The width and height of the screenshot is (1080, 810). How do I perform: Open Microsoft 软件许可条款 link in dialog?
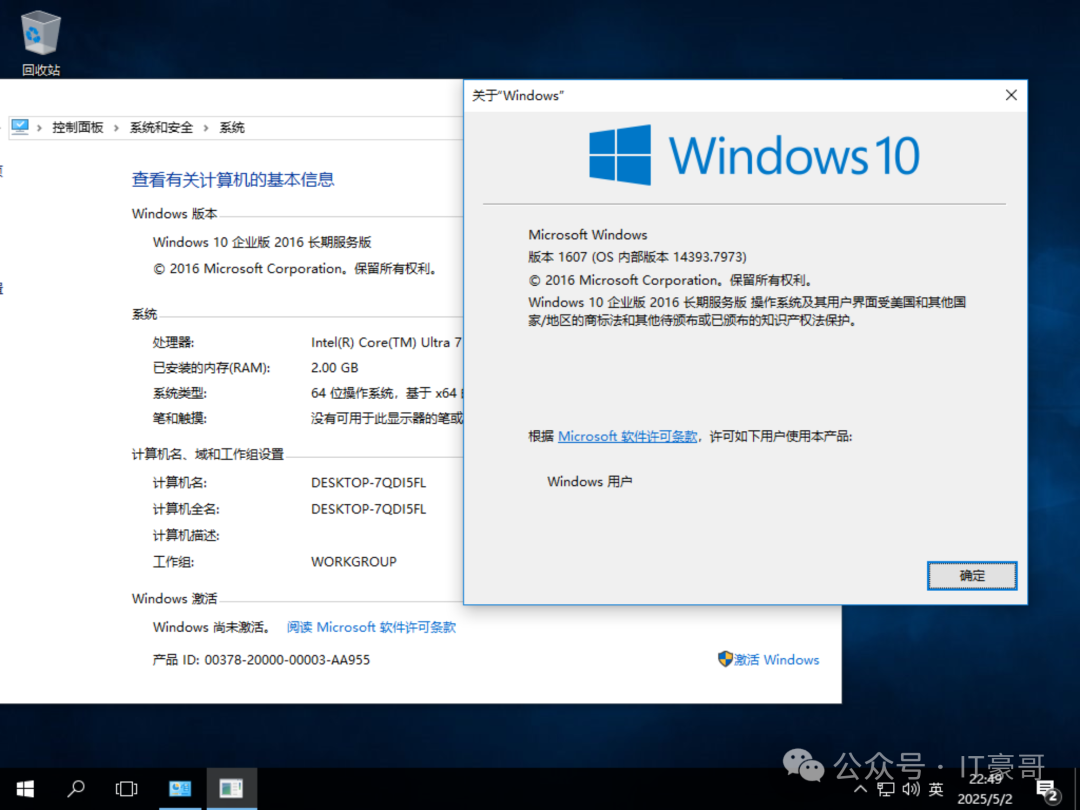(627, 436)
